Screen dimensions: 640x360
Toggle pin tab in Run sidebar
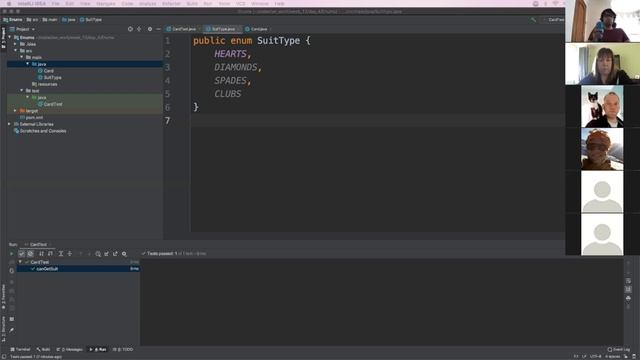[x=11, y=330]
